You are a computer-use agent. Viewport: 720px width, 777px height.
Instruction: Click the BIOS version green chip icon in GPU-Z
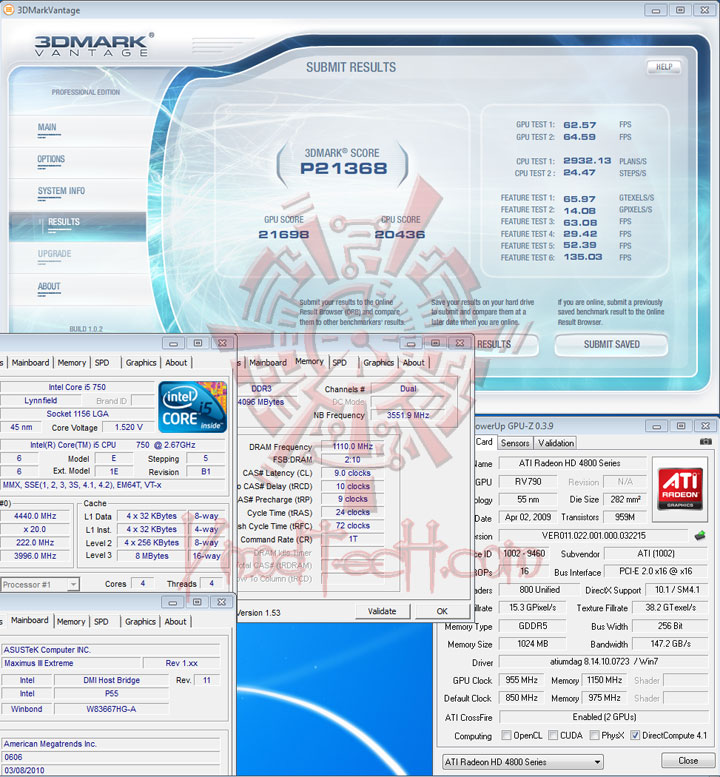point(700,535)
